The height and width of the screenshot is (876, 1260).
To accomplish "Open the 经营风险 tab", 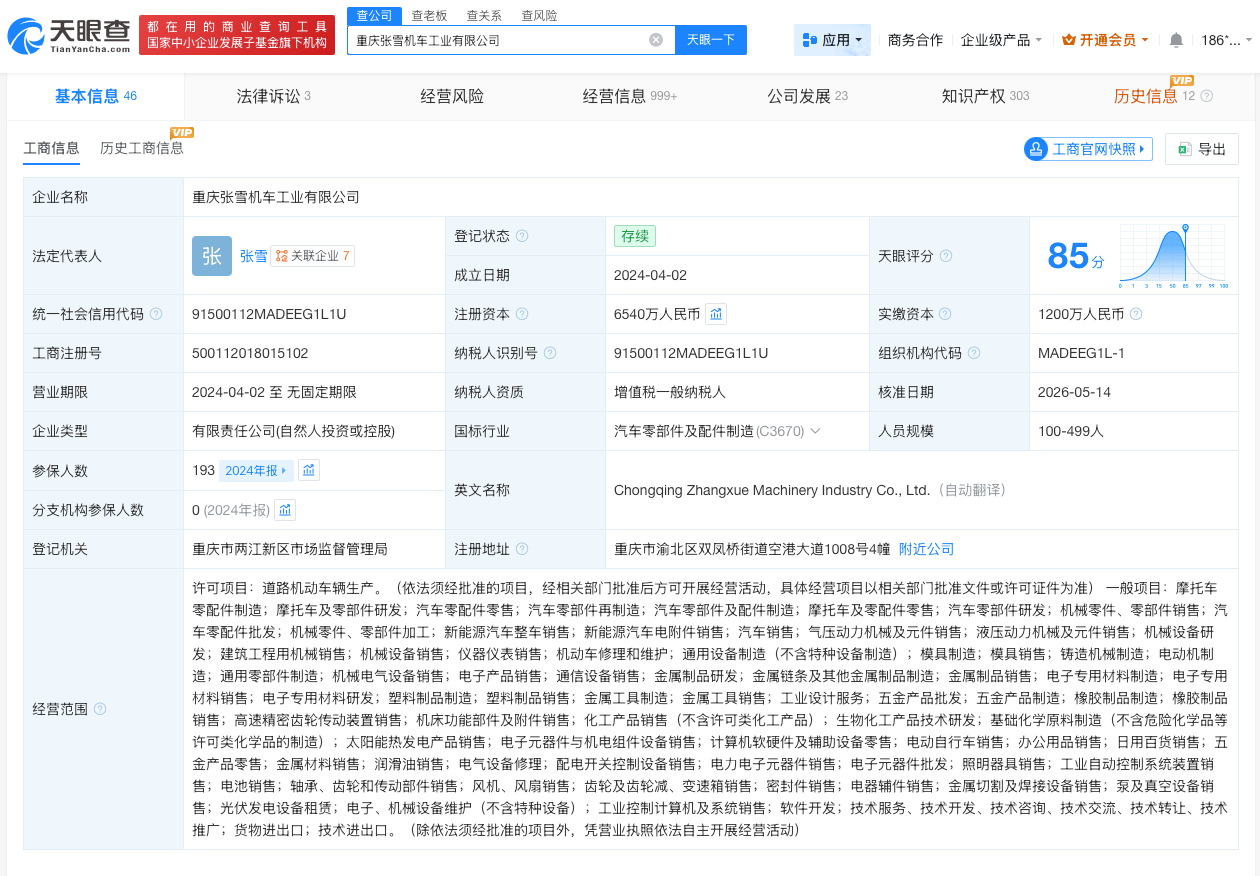I will pos(452,96).
